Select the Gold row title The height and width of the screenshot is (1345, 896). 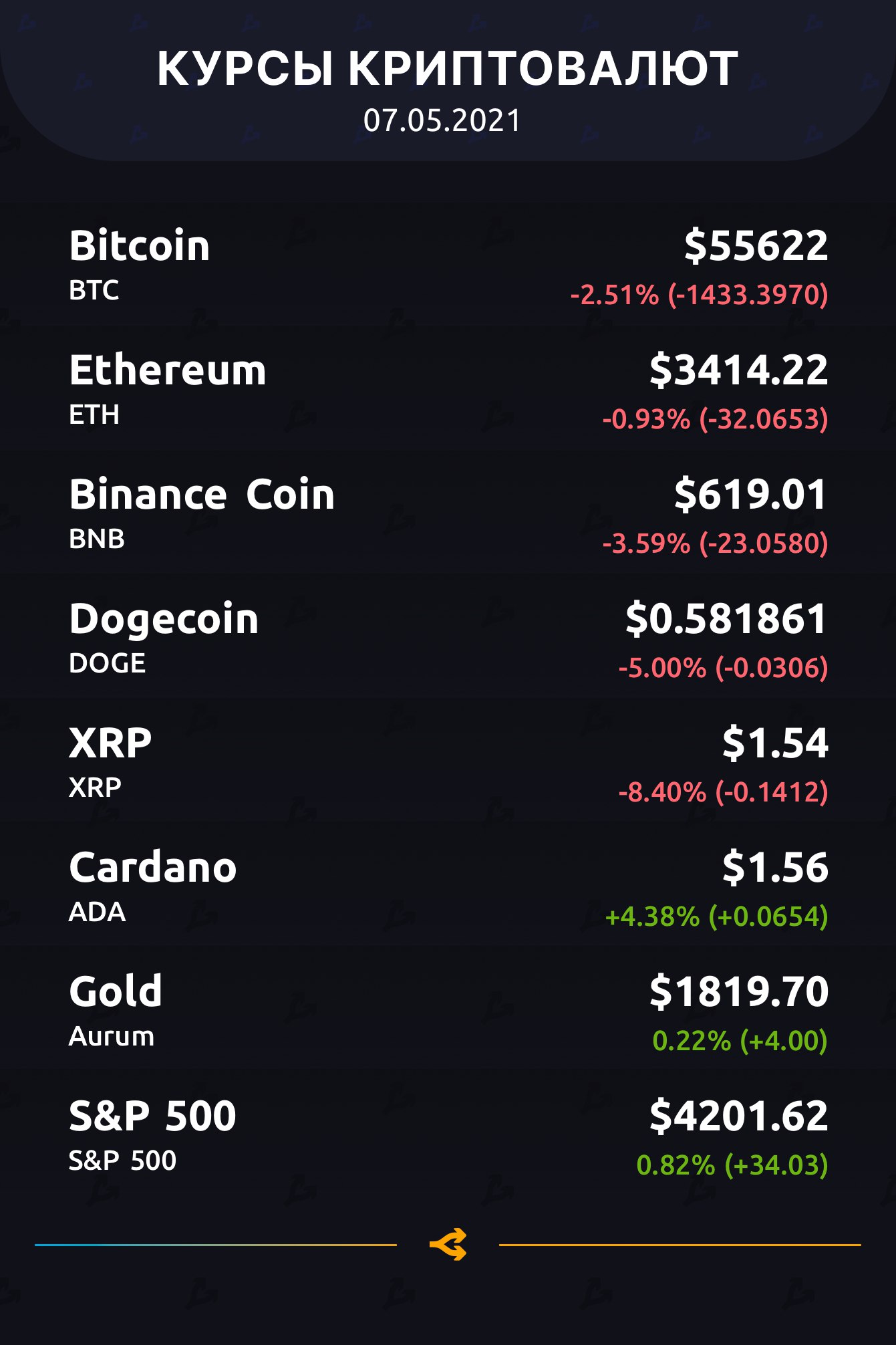[x=116, y=991]
